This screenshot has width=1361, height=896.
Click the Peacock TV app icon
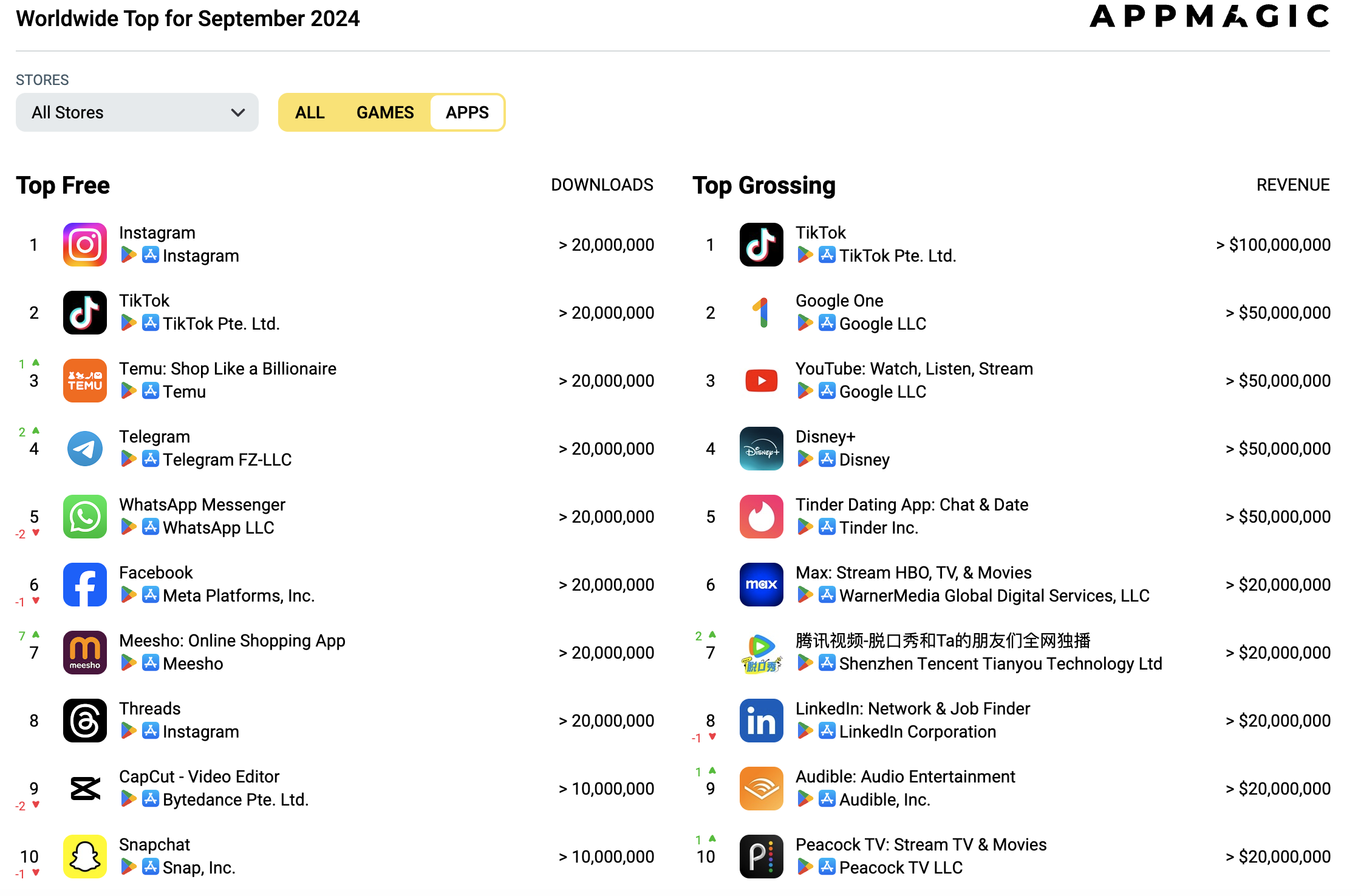(761, 857)
